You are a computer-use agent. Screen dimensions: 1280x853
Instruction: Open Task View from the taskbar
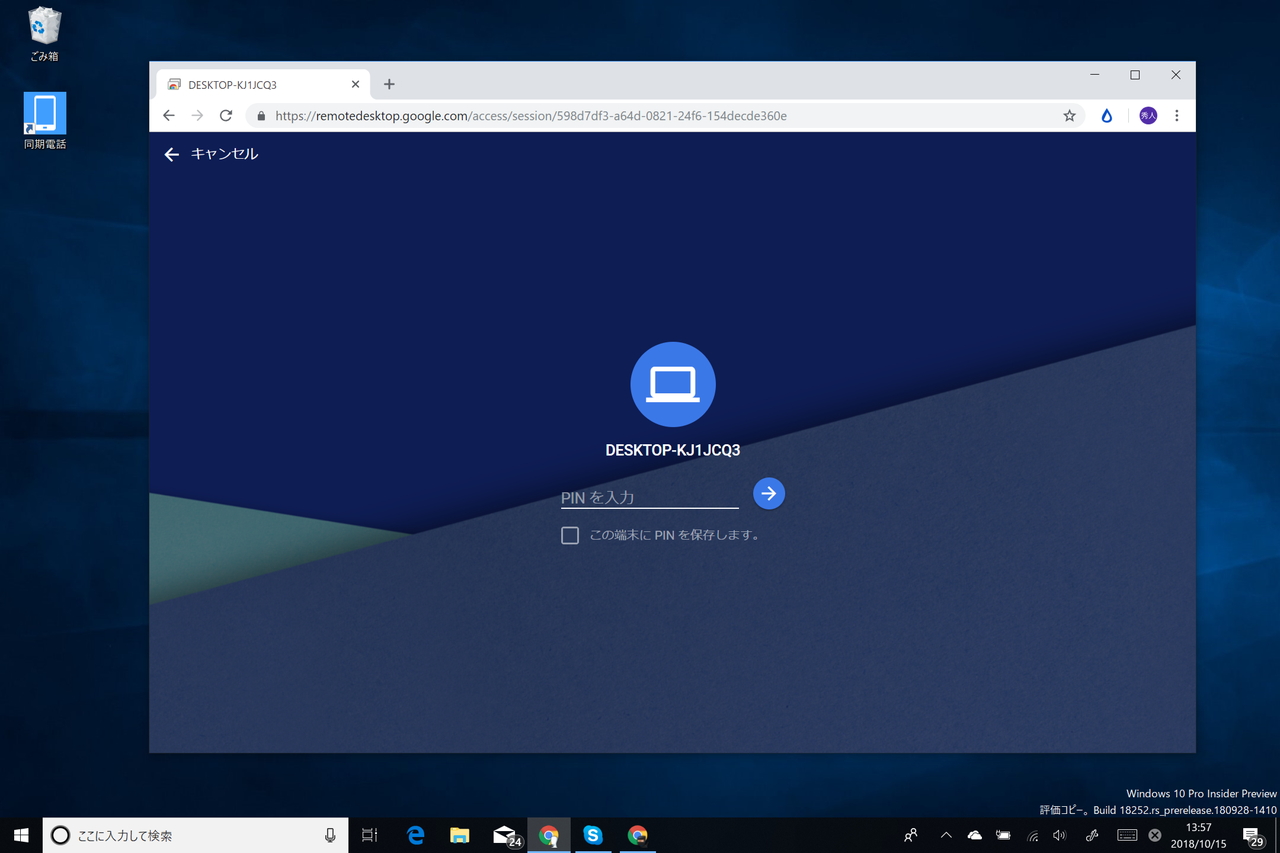[370, 835]
